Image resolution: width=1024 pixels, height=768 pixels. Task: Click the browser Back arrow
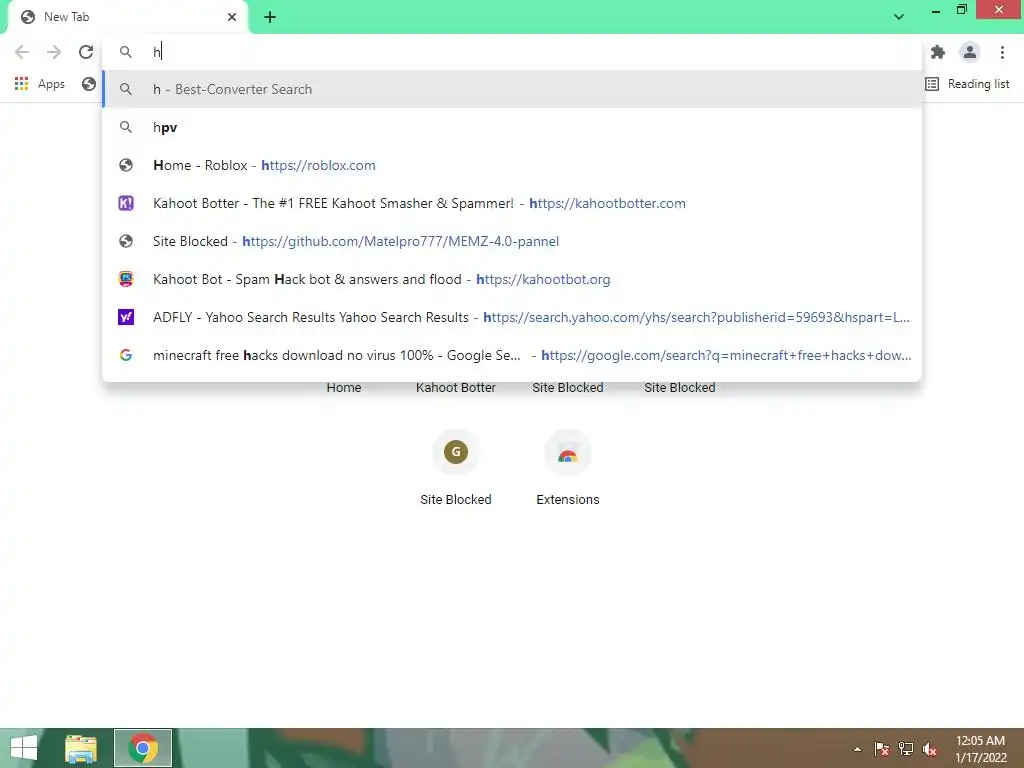point(22,52)
